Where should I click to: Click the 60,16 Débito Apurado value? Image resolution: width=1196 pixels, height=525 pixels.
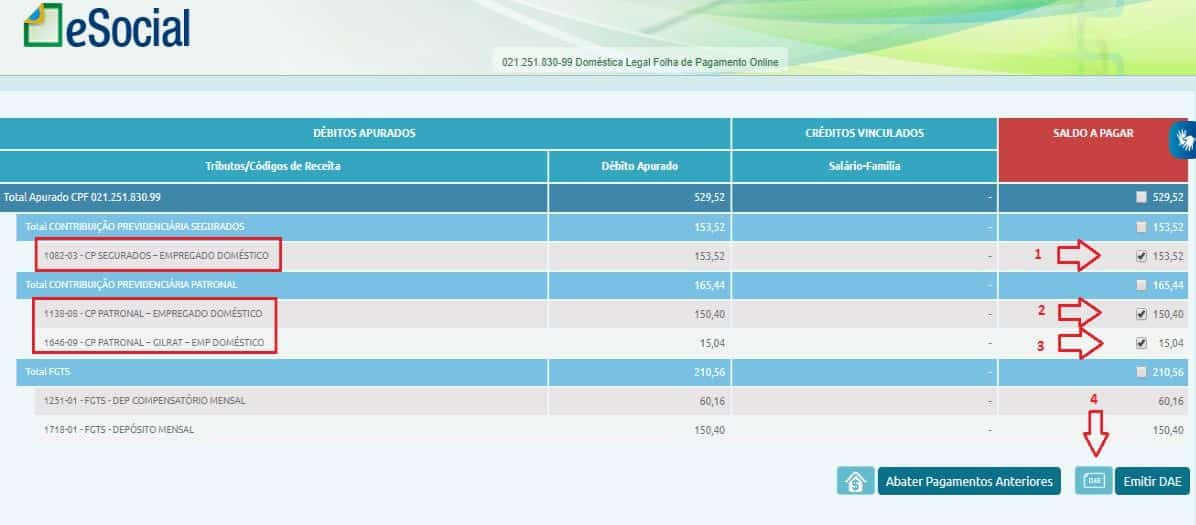pyautogui.click(x=712, y=401)
